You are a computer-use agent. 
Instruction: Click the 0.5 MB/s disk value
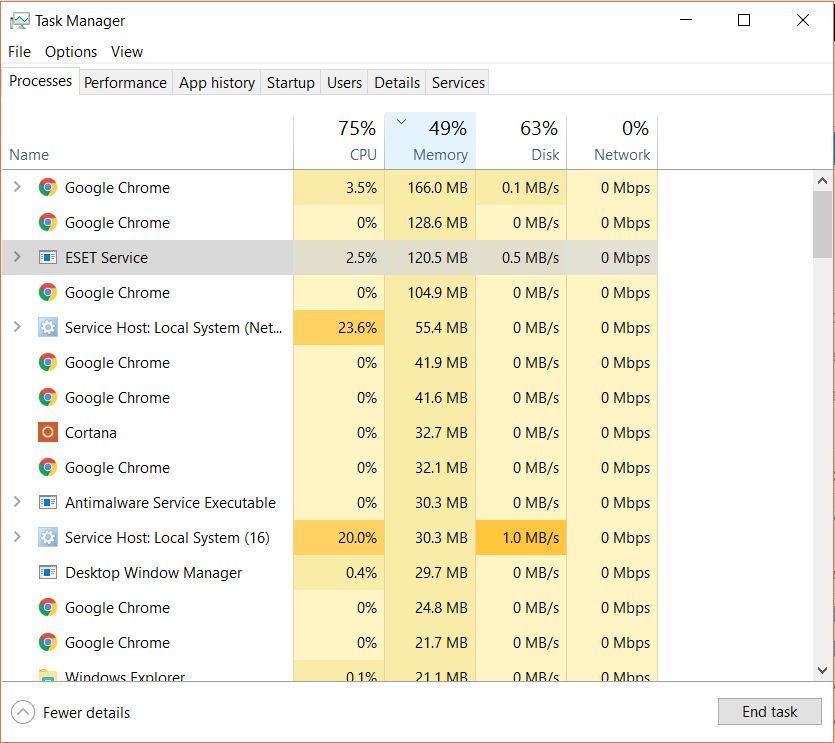coord(530,258)
